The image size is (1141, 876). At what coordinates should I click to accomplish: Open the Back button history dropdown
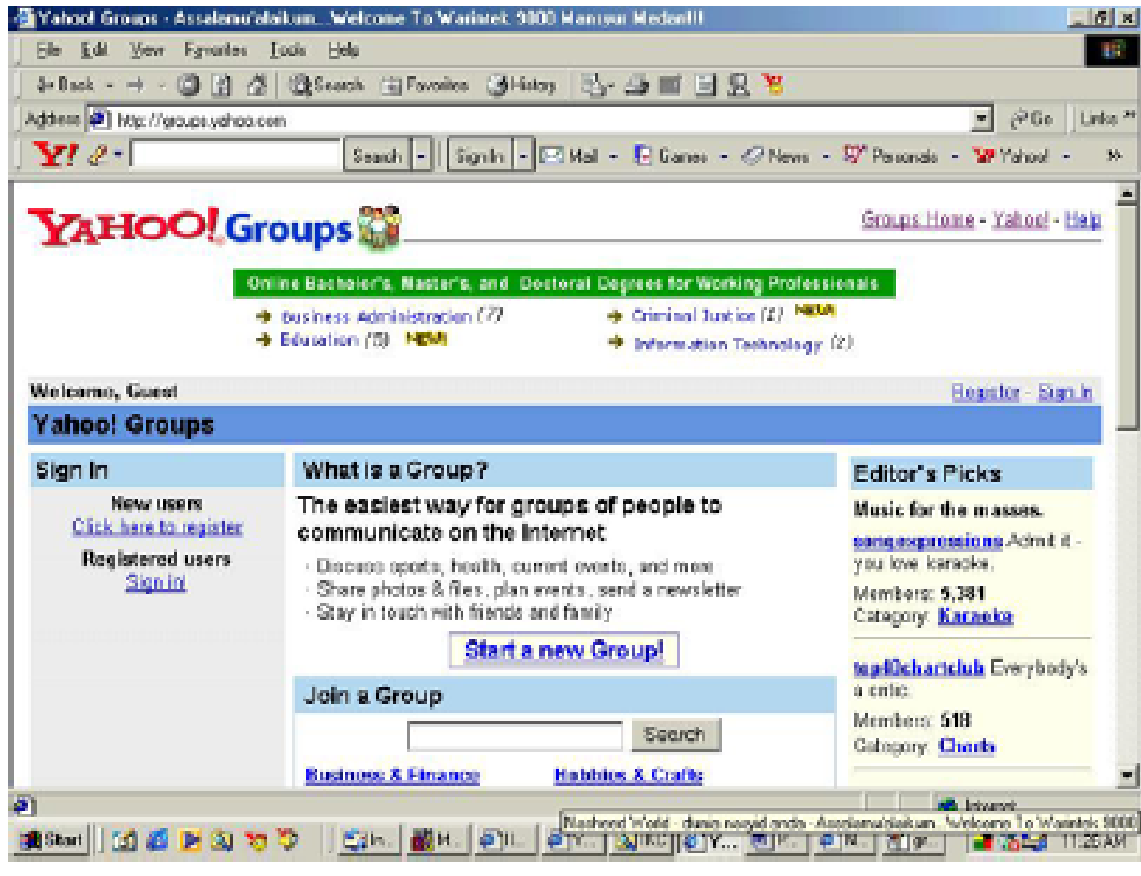tap(110, 86)
